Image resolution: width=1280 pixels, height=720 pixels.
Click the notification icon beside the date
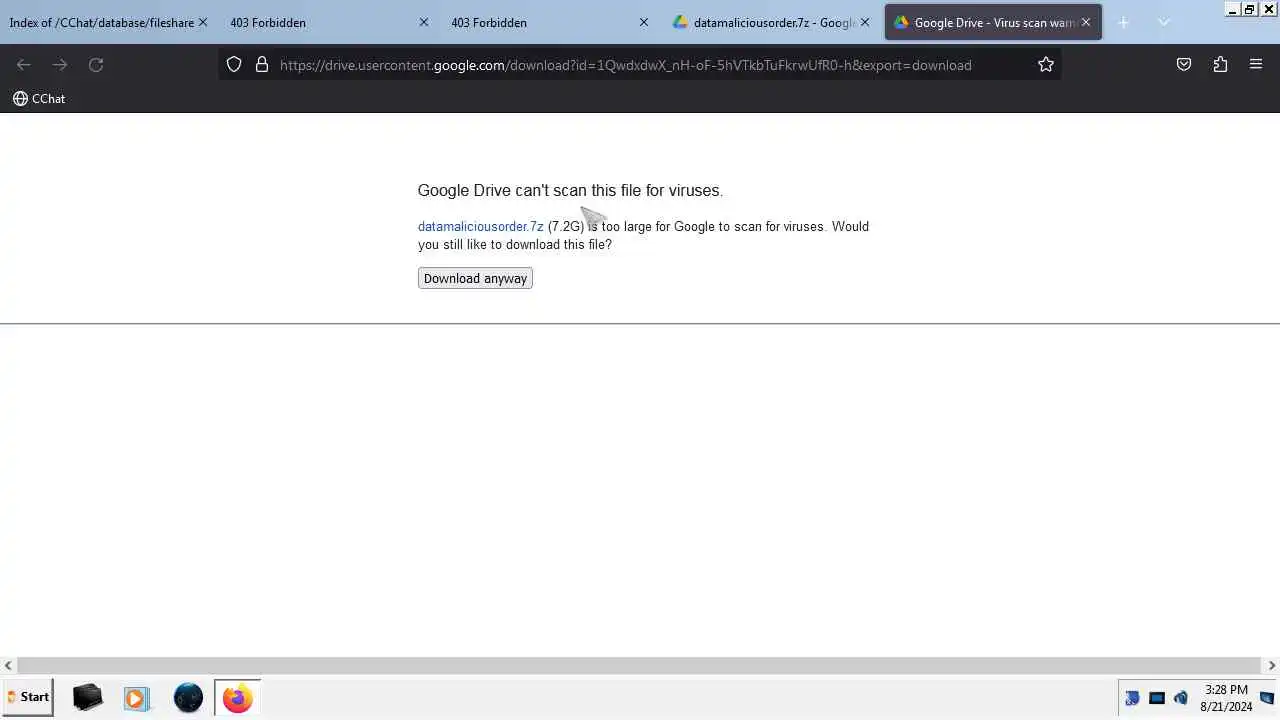(1267, 698)
